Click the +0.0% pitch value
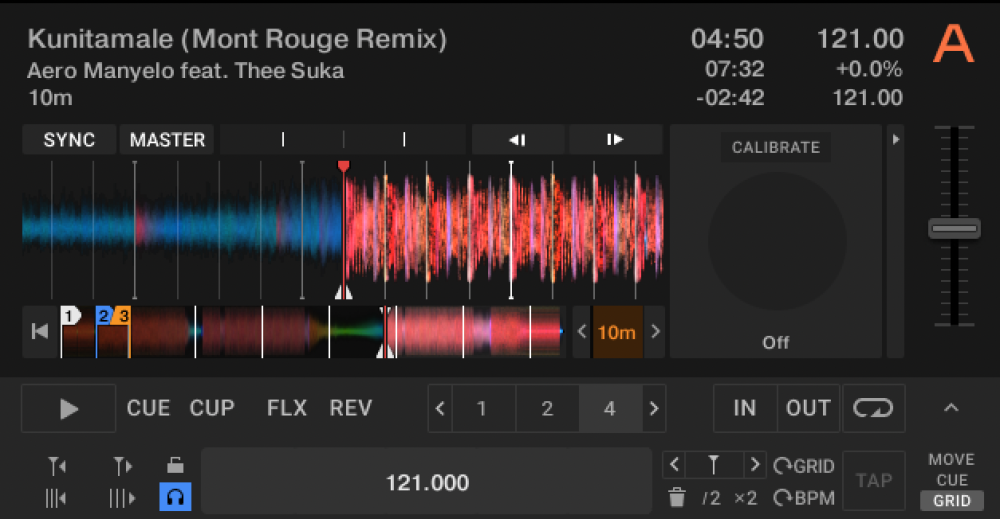 [869, 69]
